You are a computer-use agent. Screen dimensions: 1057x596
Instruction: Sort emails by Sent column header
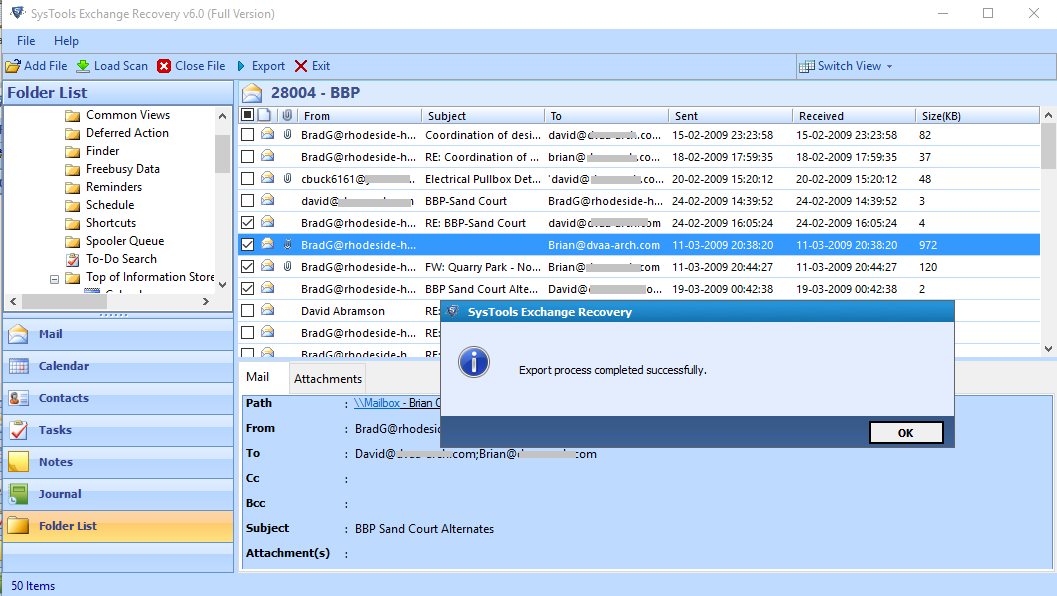[x=730, y=116]
